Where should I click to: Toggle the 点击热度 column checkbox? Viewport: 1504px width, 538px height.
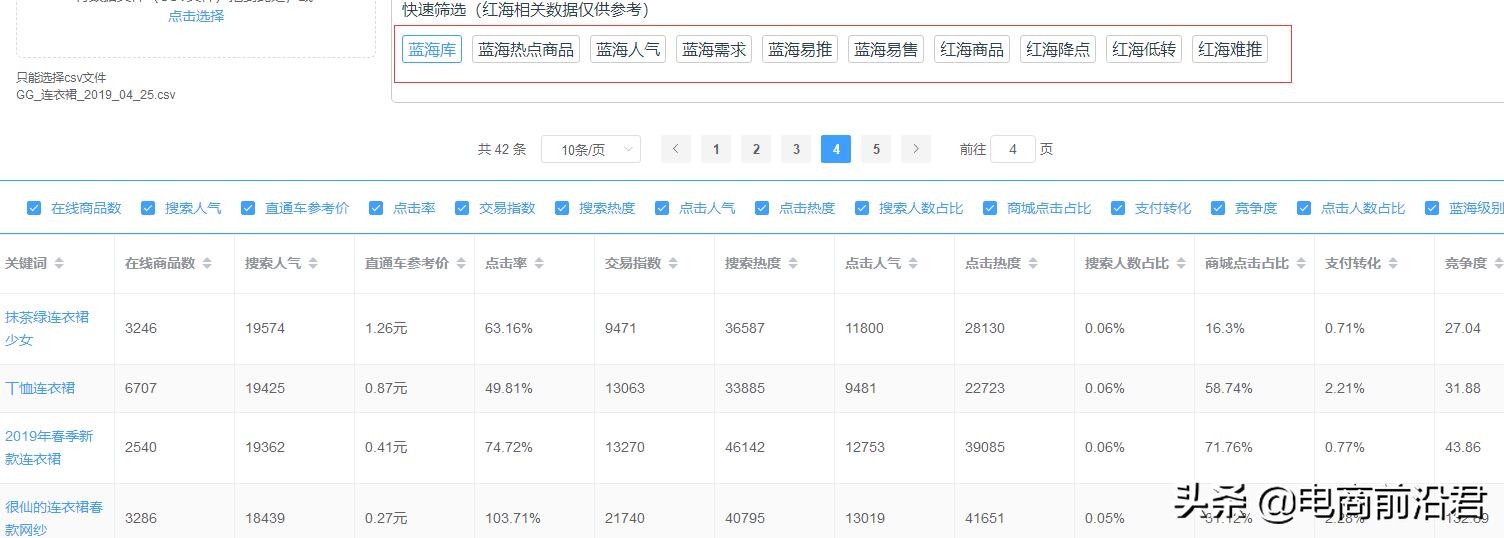pos(762,208)
